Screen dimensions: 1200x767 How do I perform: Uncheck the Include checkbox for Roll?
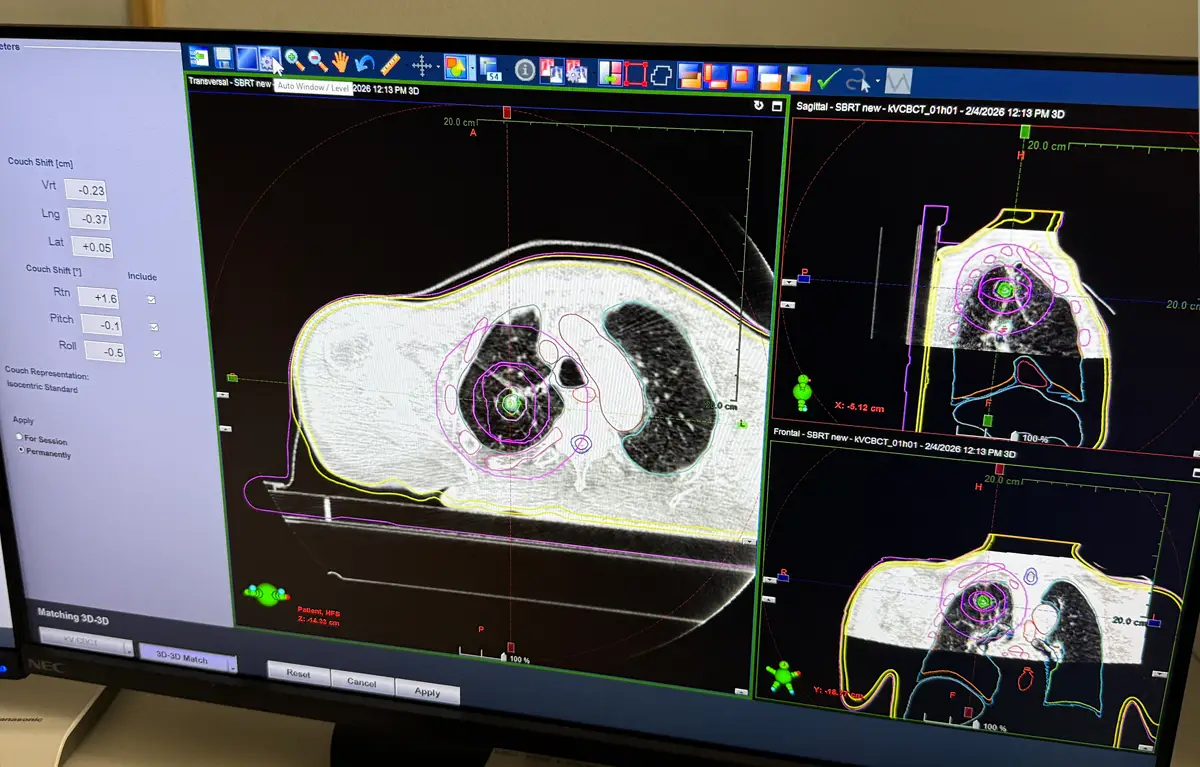pyautogui.click(x=157, y=352)
